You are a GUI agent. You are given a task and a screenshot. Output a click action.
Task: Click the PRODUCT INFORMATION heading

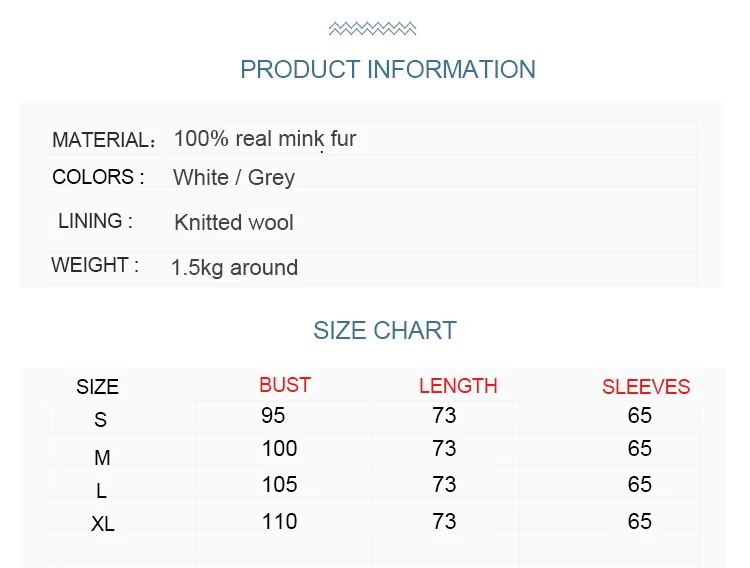point(388,69)
